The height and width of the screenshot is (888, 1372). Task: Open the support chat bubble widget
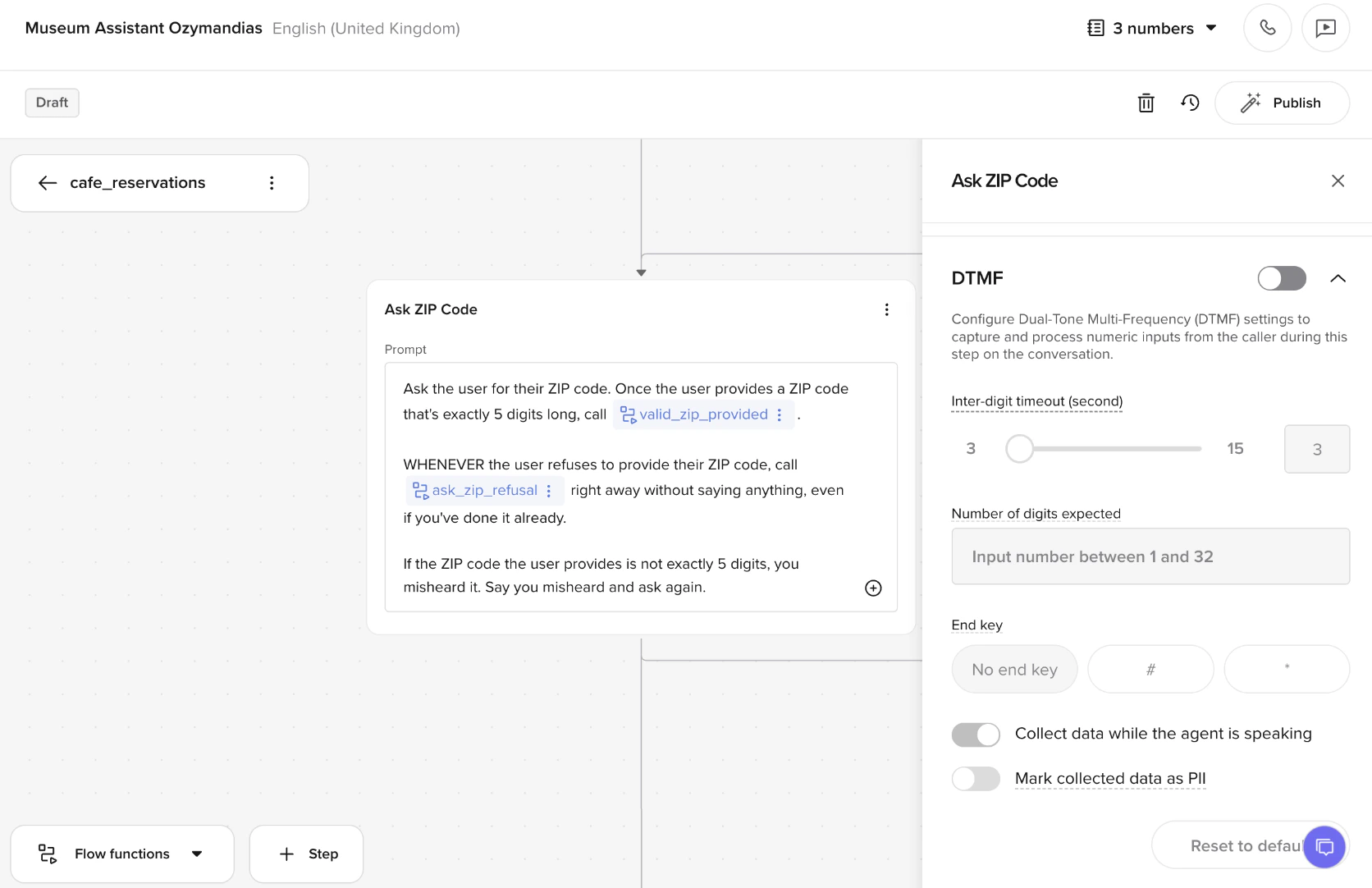click(1324, 846)
